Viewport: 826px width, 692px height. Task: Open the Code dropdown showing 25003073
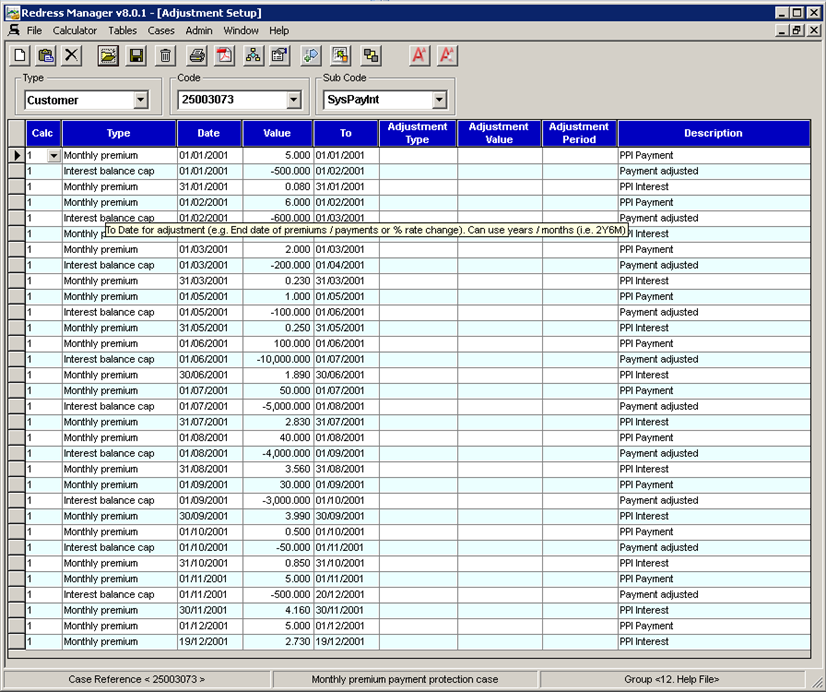point(294,100)
